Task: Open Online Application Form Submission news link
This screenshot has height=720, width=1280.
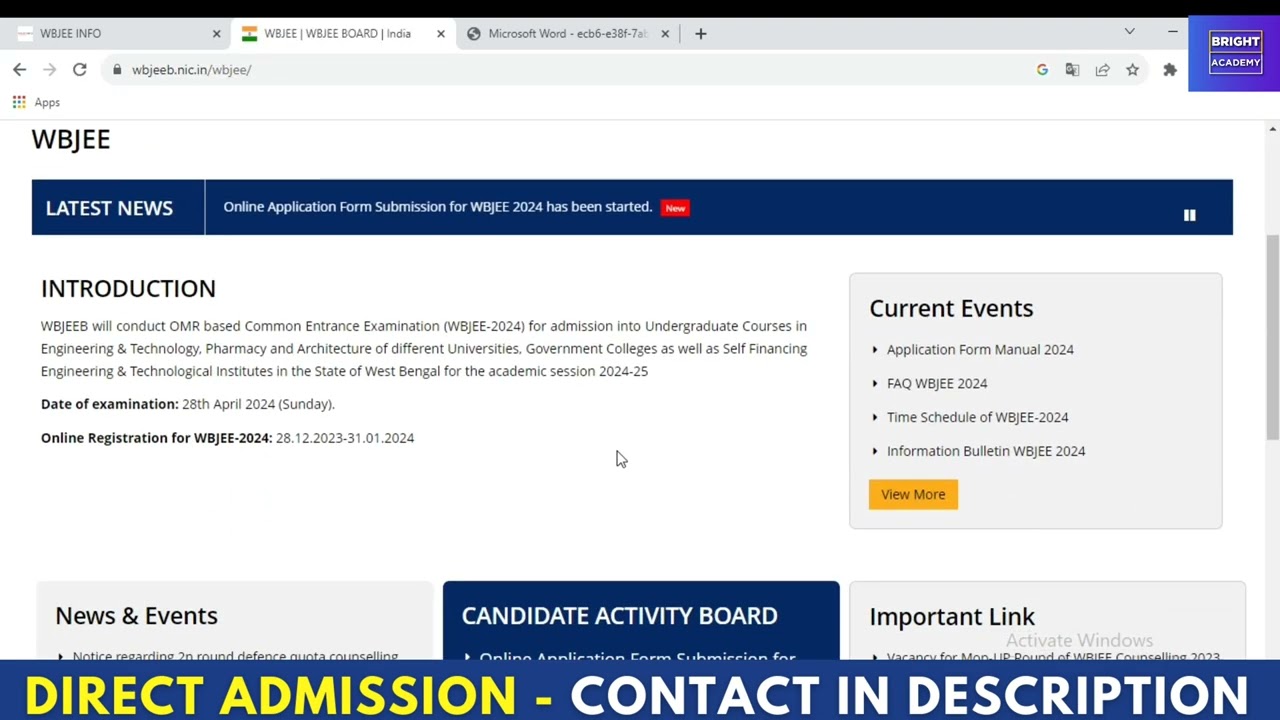Action: pos(437,207)
